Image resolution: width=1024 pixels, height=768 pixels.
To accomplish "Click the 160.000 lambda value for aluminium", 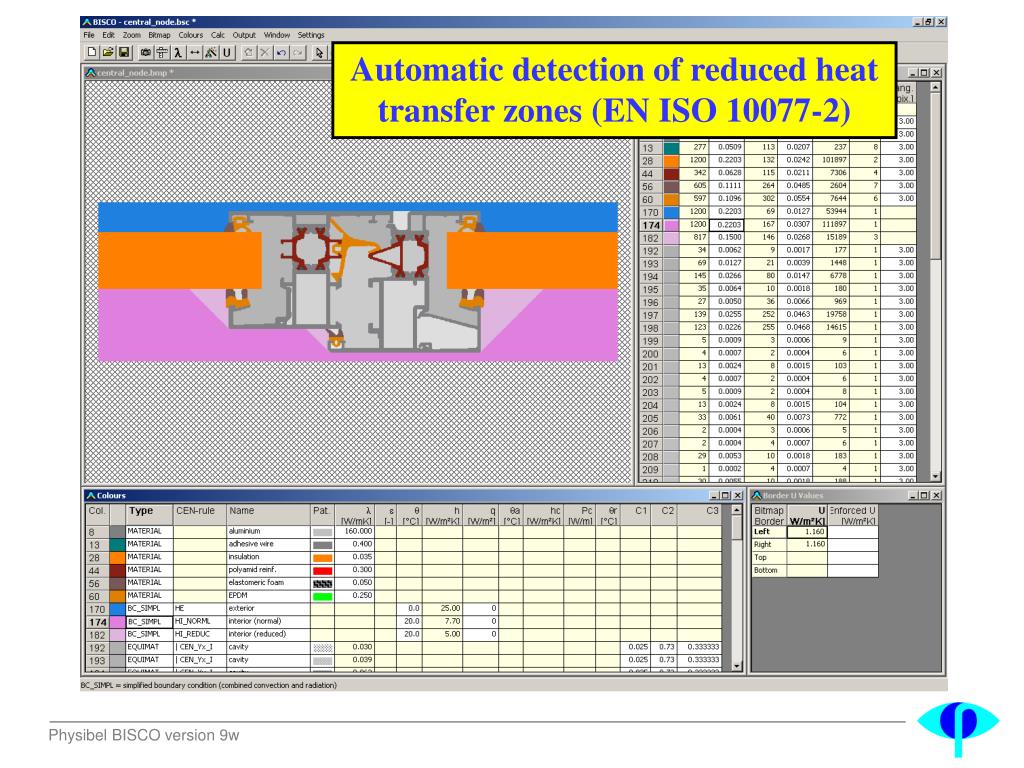I will (x=355, y=532).
